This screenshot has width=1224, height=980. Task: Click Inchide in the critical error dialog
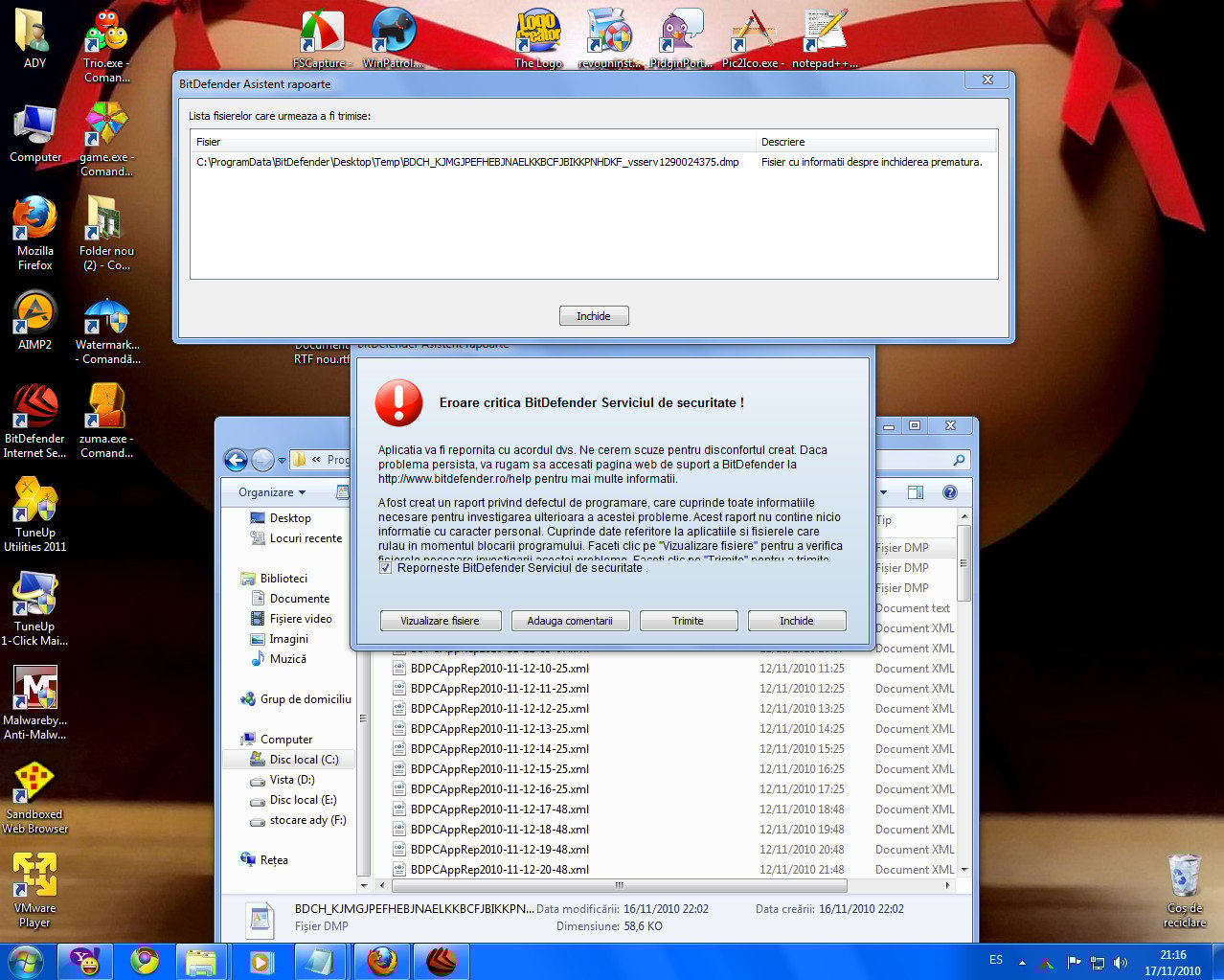(796, 621)
